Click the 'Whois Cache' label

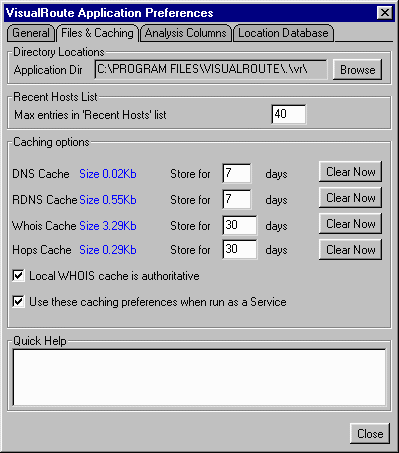pos(44,226)
